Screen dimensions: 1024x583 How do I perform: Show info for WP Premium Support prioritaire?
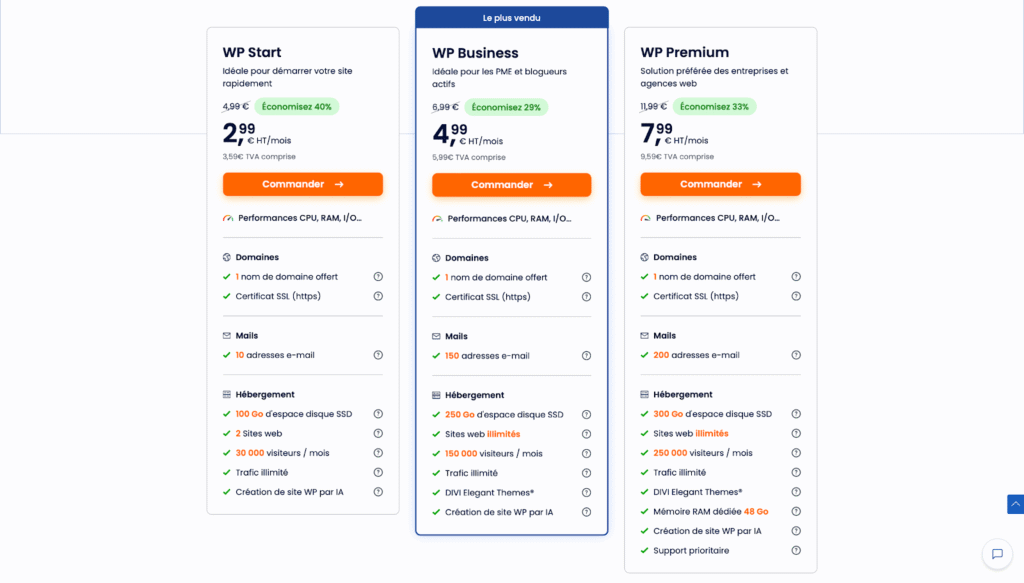pos(796,551)
